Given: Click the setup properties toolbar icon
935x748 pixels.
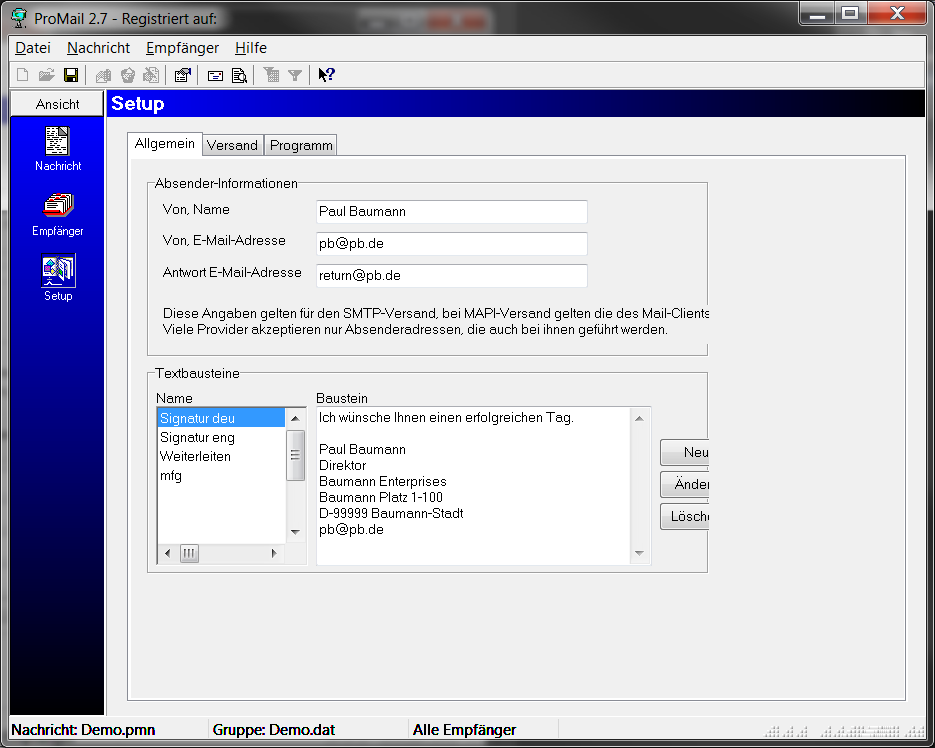Looking at the screenshot, I should [182, 75].
